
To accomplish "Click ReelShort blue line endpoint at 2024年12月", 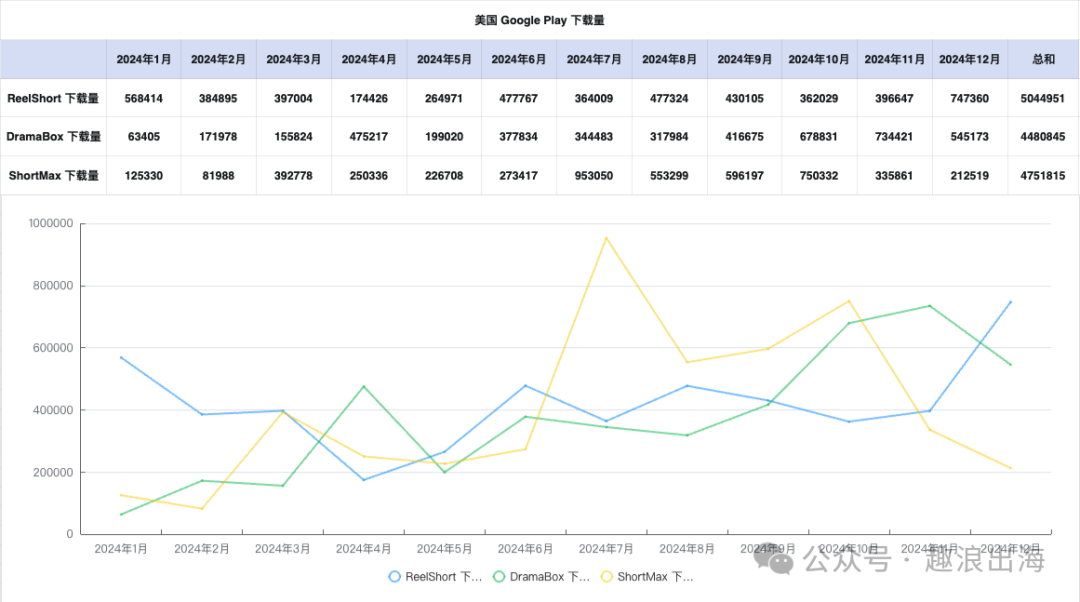I will [1010, 302].
